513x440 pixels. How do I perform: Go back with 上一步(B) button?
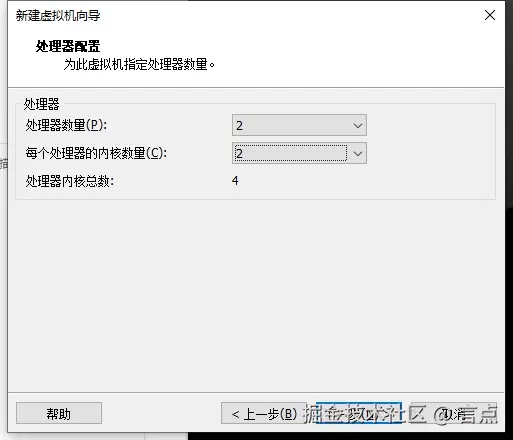pos(264,413)
